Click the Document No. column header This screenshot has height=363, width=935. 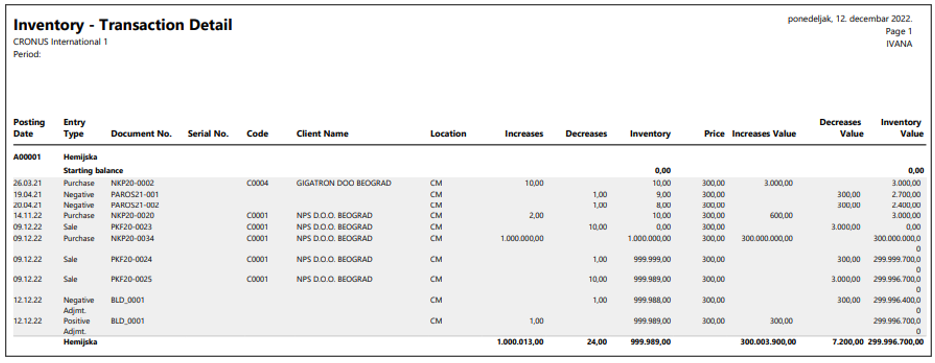pyautogui.click(x=141, y=134)
